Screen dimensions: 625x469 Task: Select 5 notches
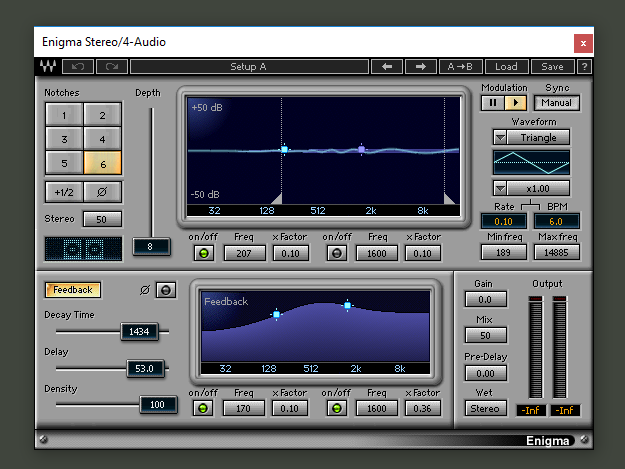[x=64, y=163]
